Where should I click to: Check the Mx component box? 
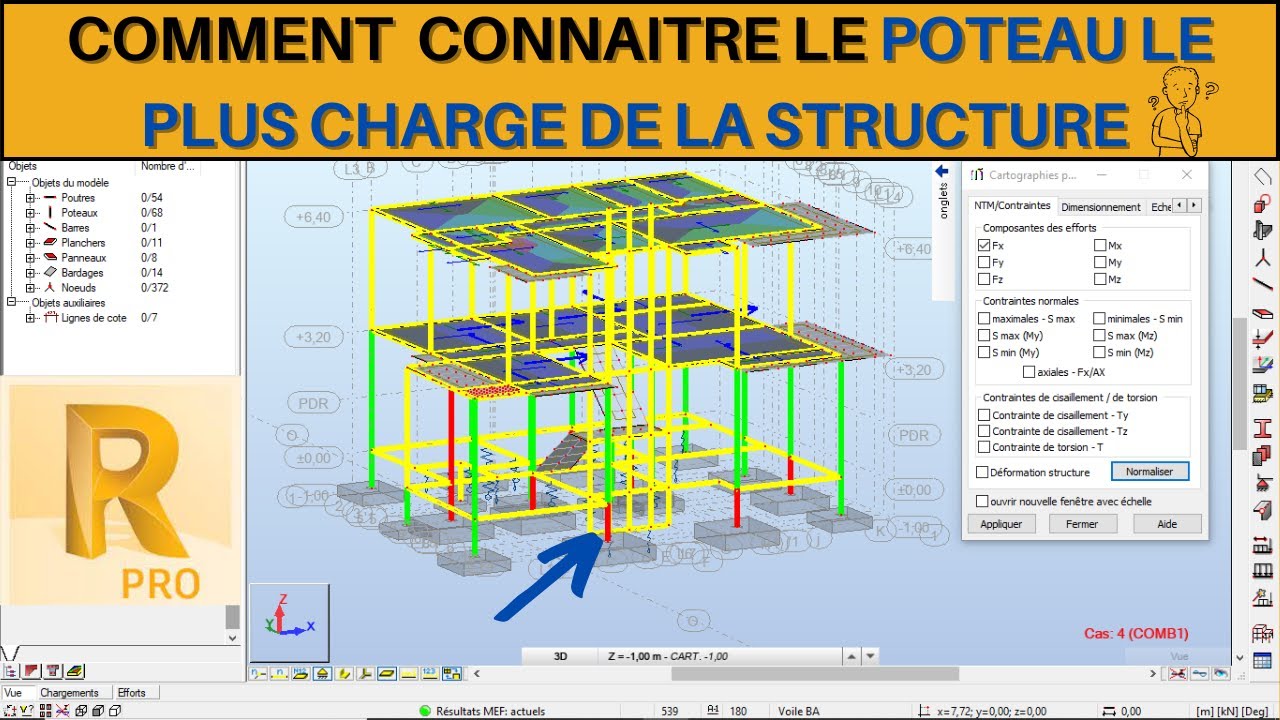tap(1100, 245)
